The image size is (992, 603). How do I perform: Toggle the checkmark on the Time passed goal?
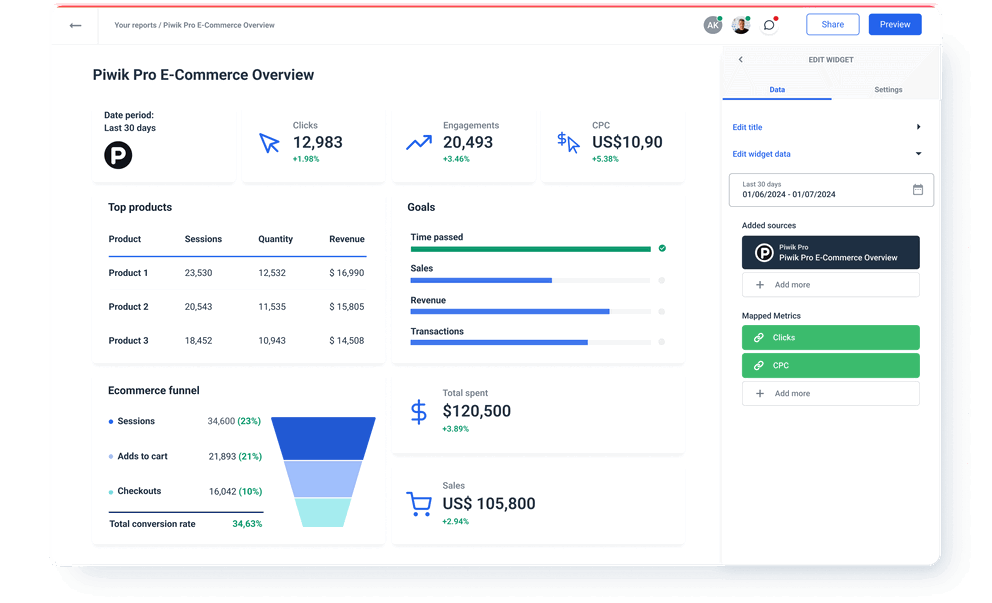(661, 248)
